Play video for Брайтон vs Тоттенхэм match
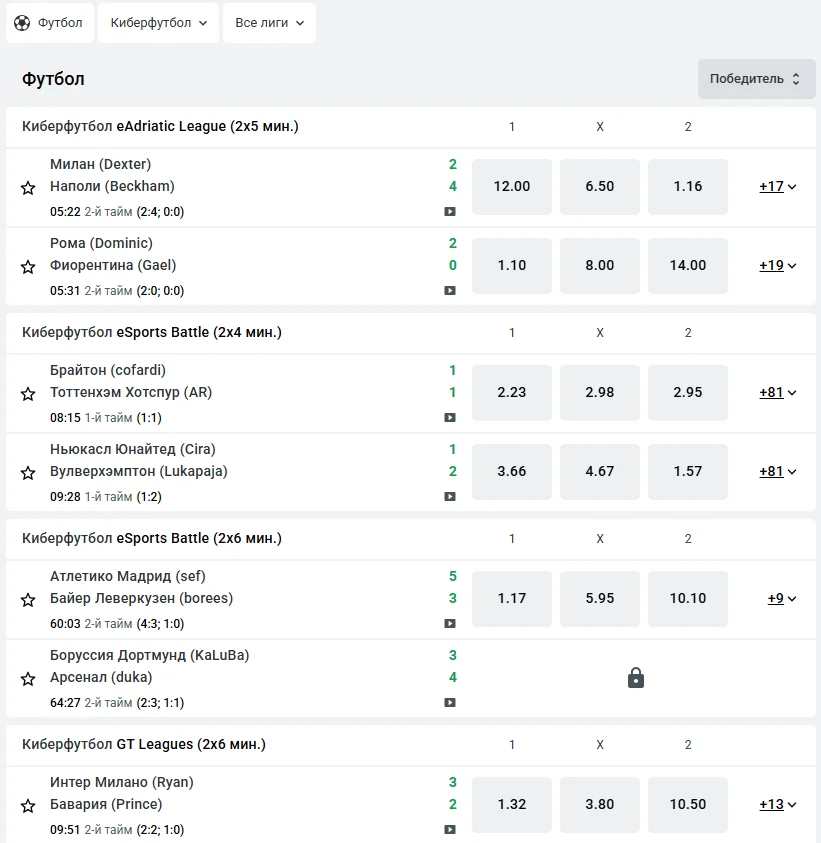Image resolution: width=821 pixels, height=843 pixels. [450, 418]
